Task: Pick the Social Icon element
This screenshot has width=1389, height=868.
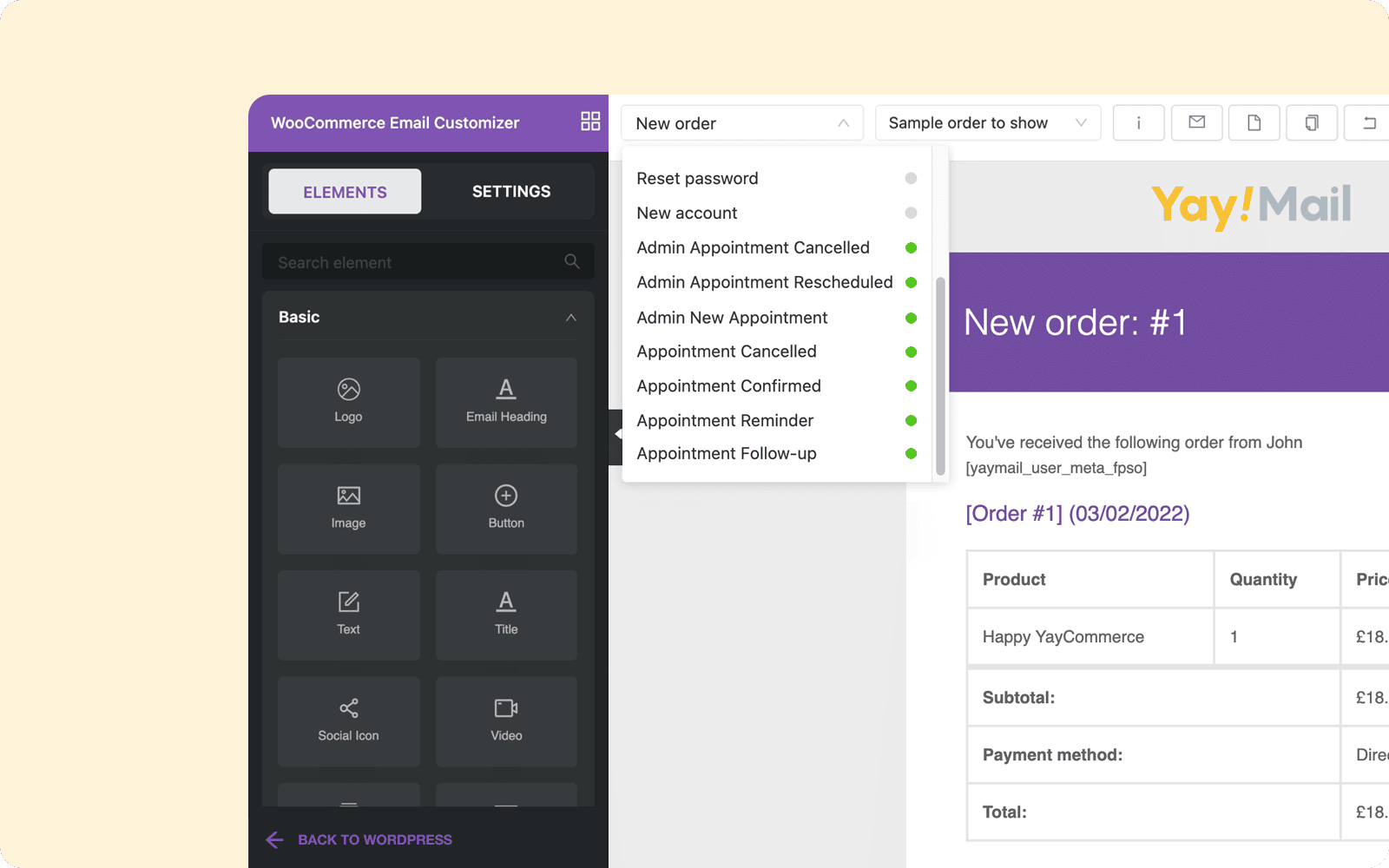Action: (x=349, y=721)
